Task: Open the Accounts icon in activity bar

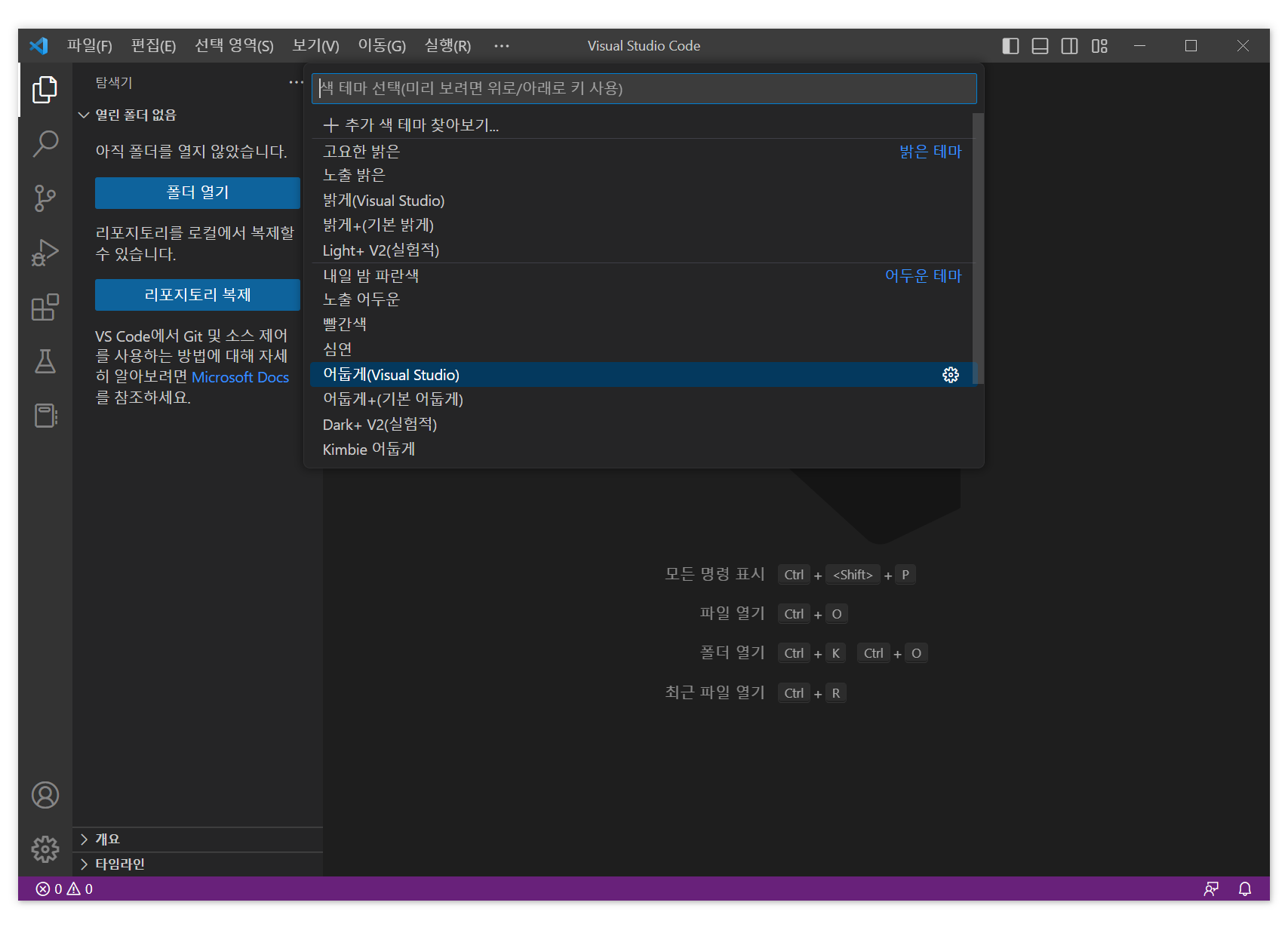Action: click(x=45, y=795)
